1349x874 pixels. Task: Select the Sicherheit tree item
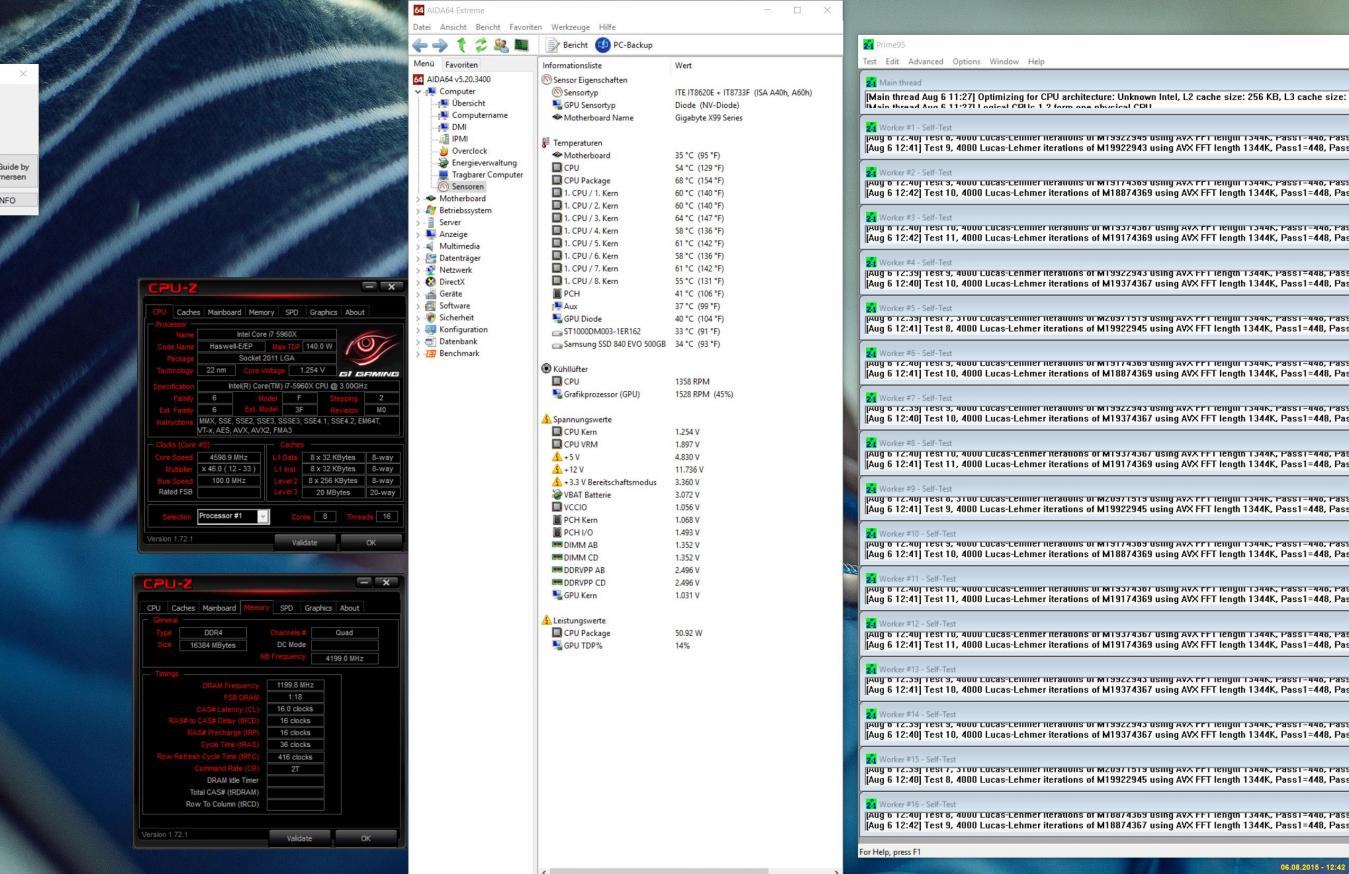(x=450, y=318)
